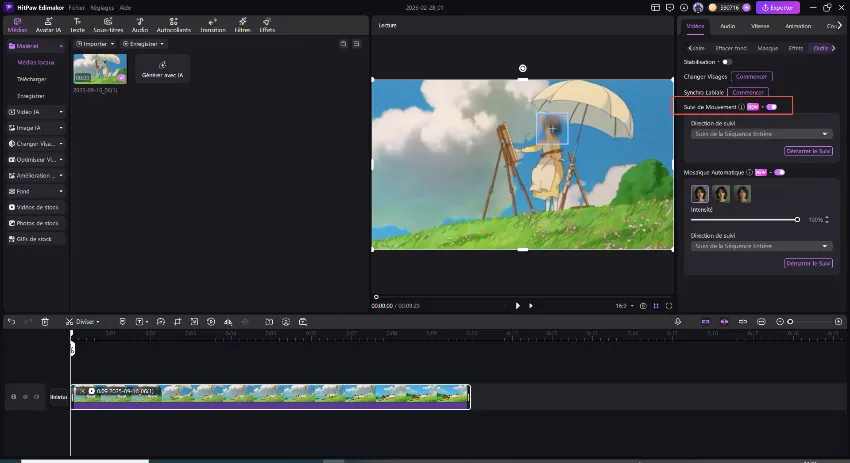Switch to the Audio properties tab
The image size is (850, 463).
(x=727, y=26)
